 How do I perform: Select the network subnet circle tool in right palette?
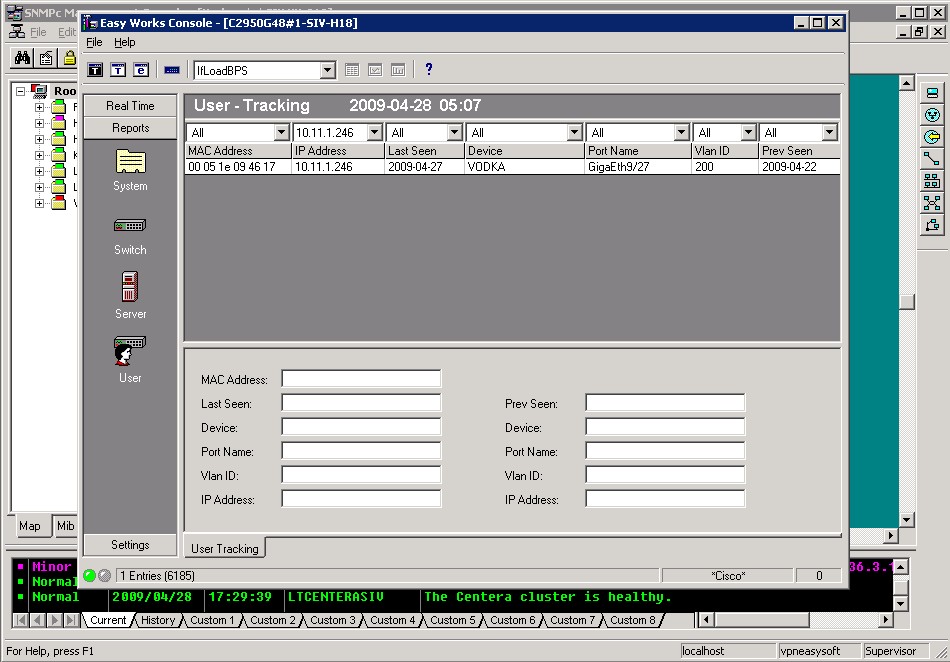(x=932, y=114)
